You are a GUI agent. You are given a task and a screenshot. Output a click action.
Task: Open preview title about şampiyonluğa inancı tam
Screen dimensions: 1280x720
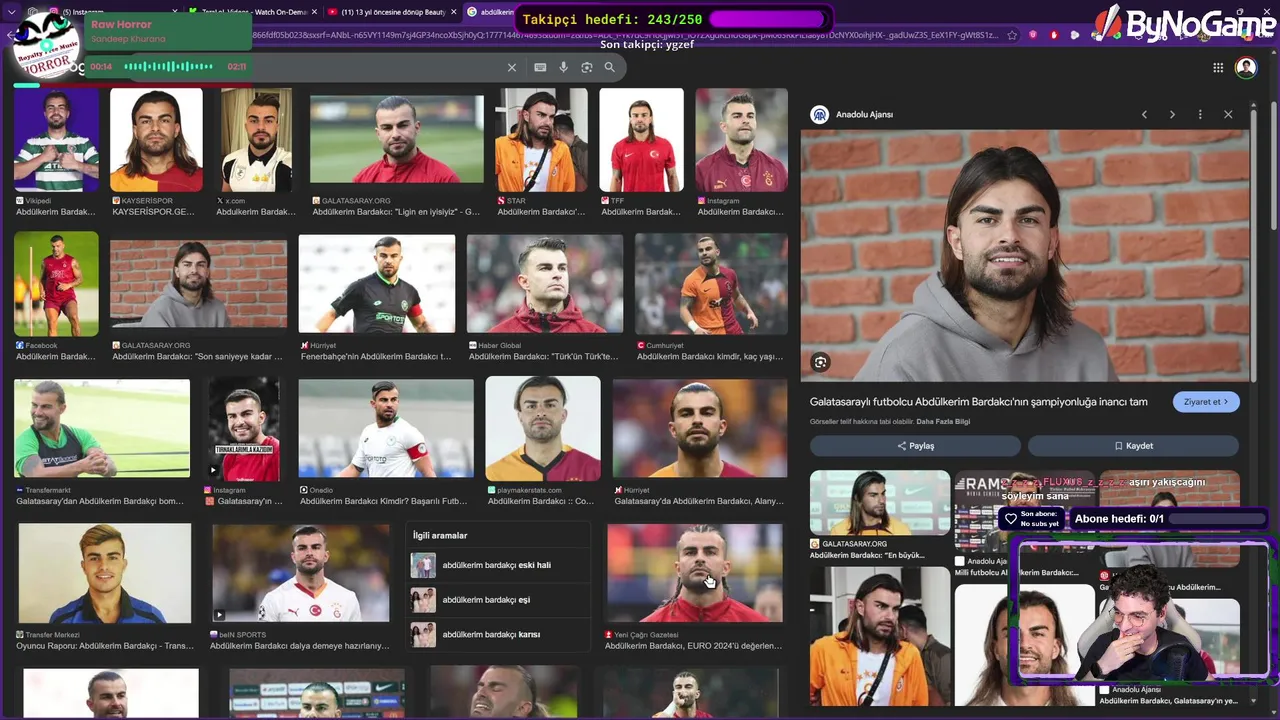[979, 402]
